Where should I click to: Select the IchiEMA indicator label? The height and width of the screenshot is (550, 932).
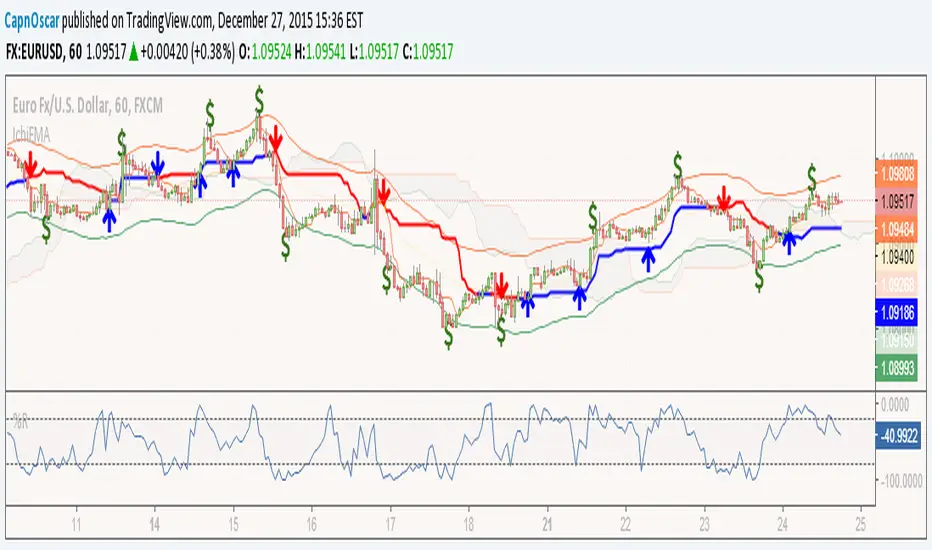[x=32, y=135]
